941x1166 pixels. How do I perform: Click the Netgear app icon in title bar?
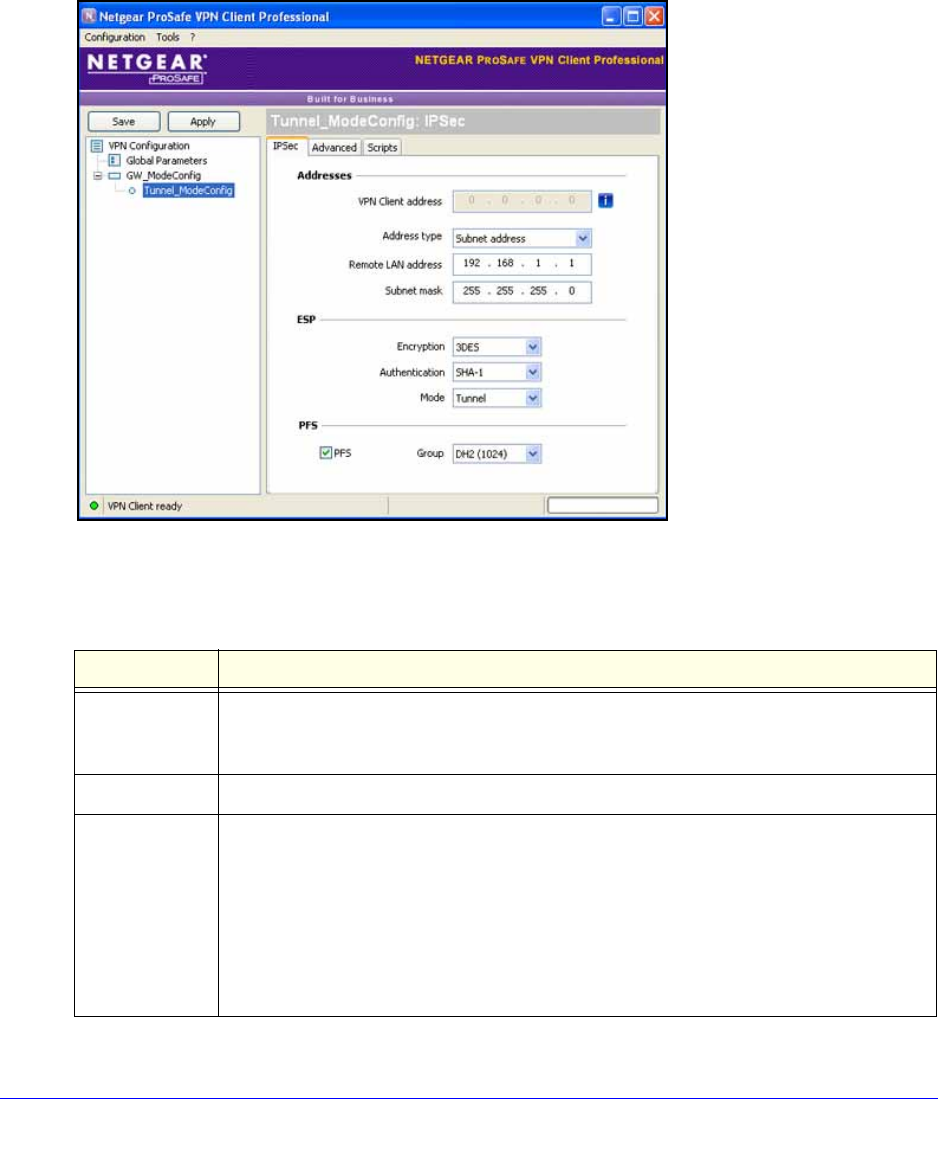[89, 16]
